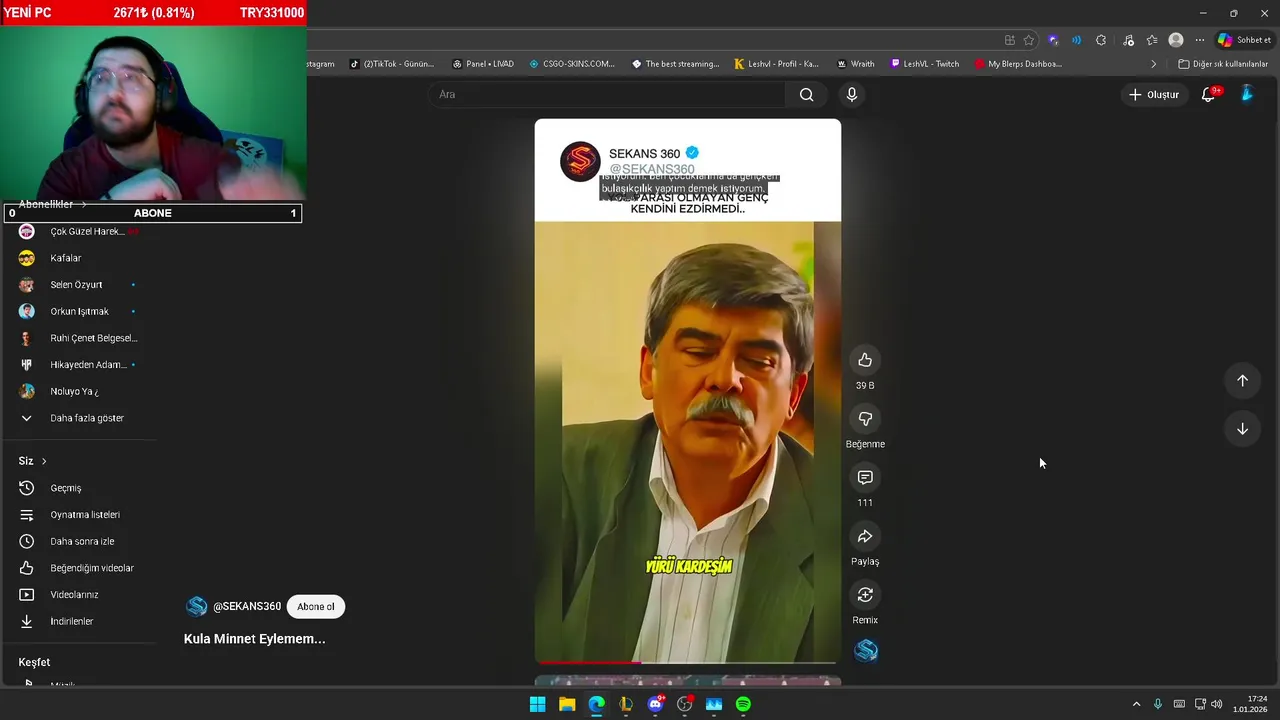
Task: Open browser settings and more menu
Action: 1200,40
